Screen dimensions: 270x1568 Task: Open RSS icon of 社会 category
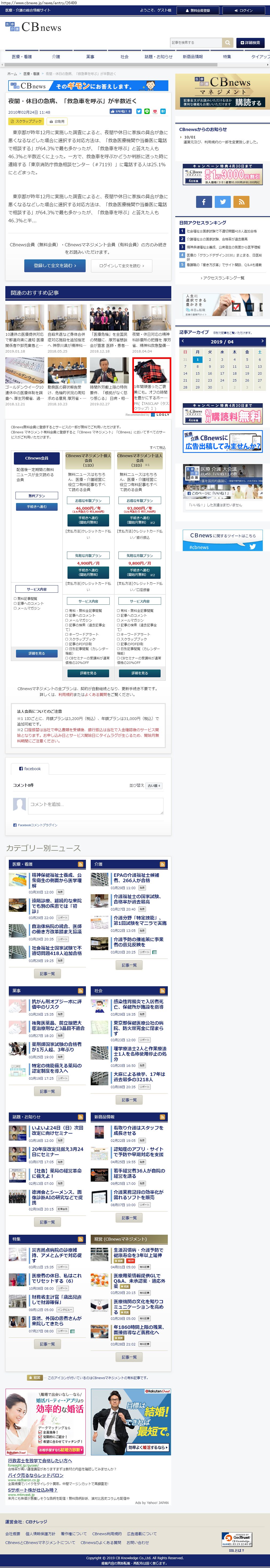point(162,991)
